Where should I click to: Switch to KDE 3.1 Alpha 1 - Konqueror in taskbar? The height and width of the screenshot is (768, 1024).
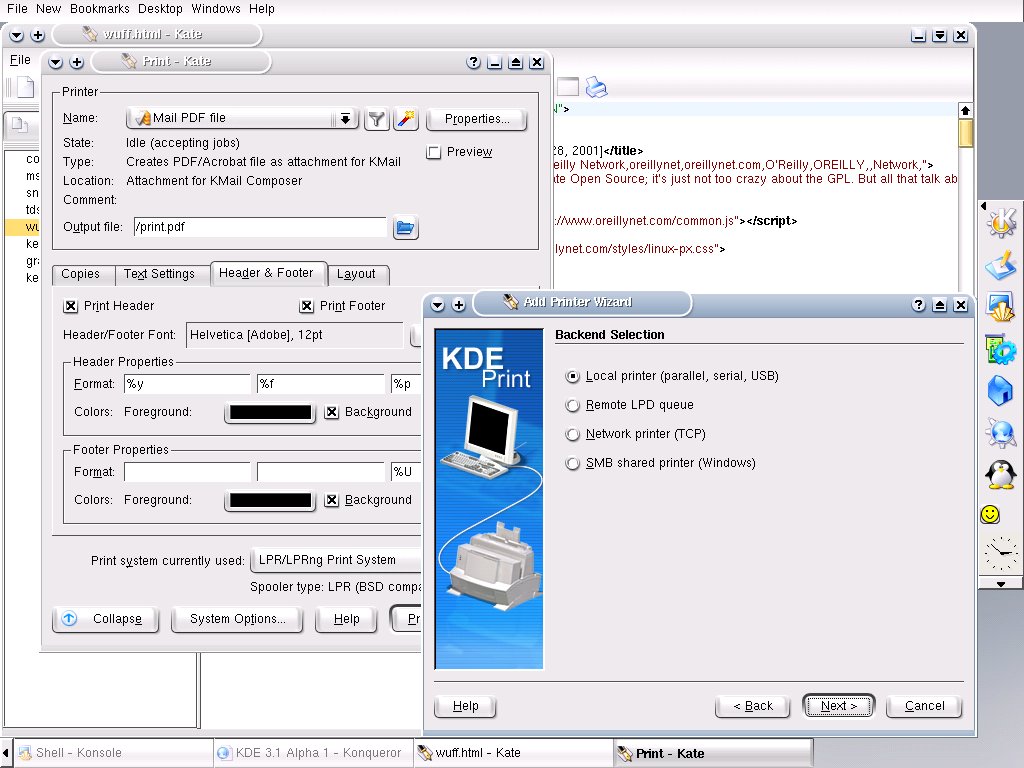pos(313,753)
